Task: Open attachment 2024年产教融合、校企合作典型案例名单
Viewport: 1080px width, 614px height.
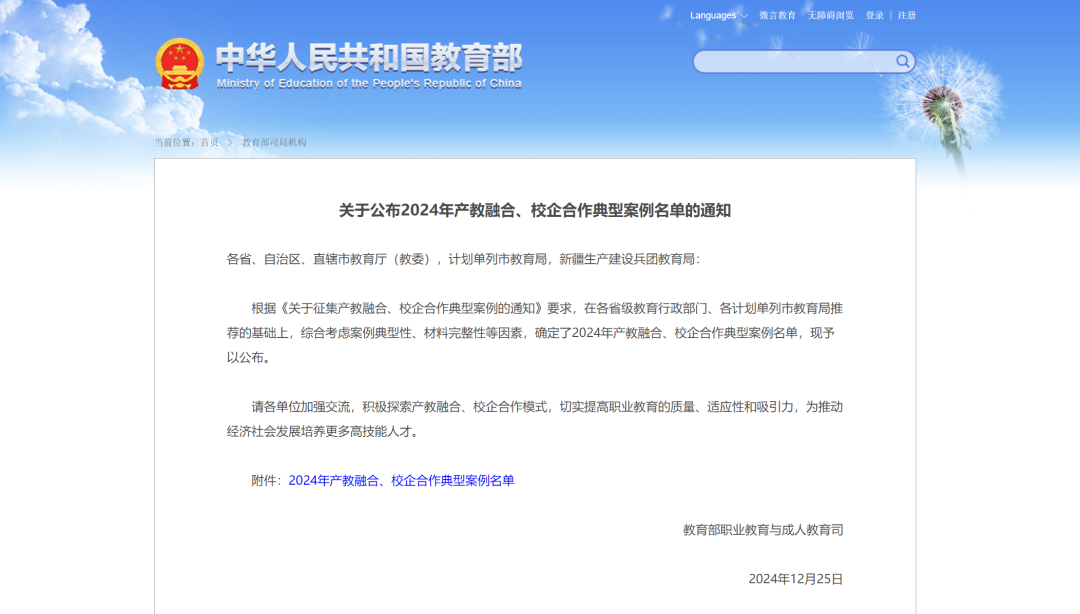Action: tap(401, 480)
